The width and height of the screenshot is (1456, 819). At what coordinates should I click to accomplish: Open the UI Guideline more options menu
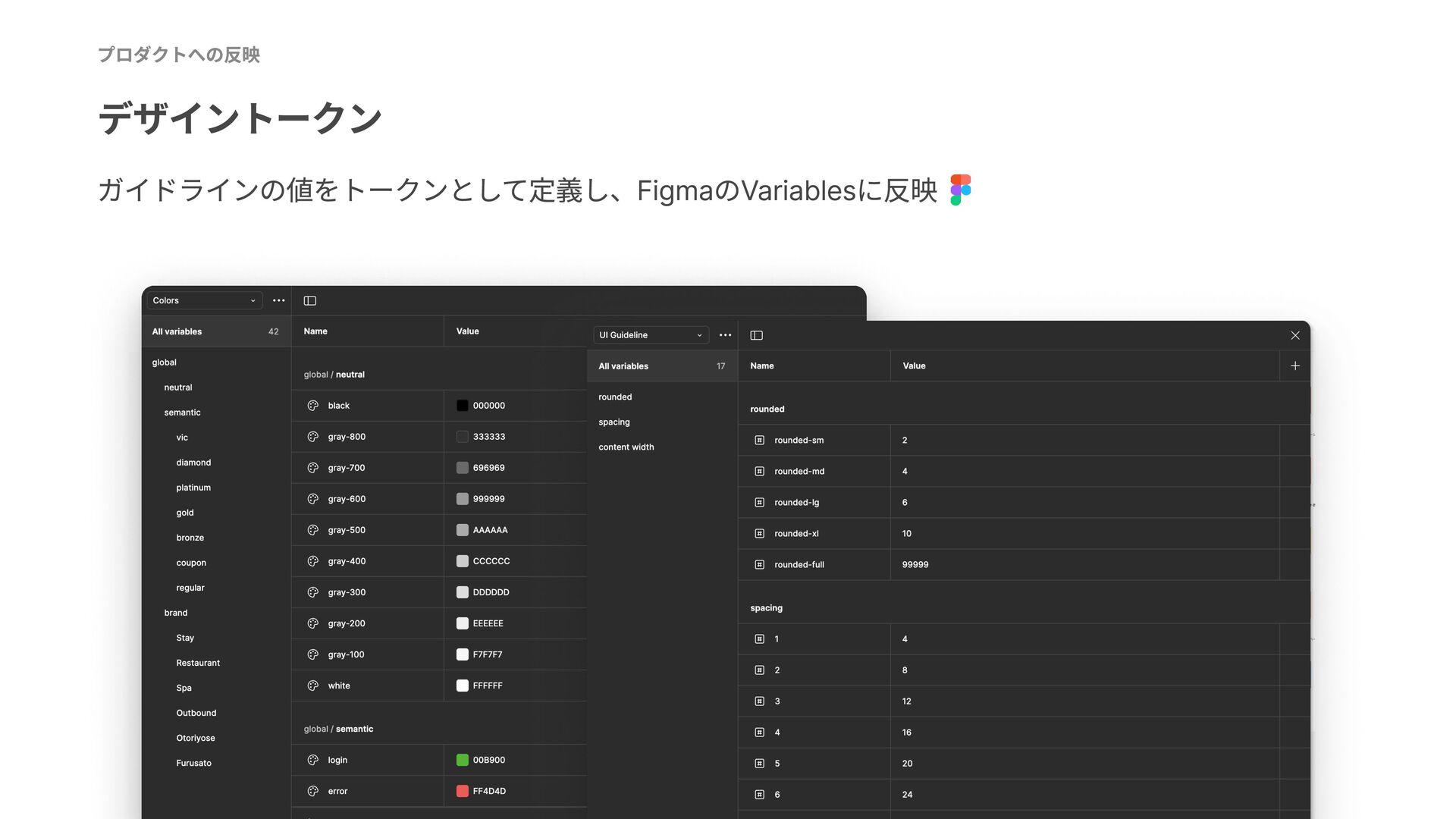pos(726,335)
